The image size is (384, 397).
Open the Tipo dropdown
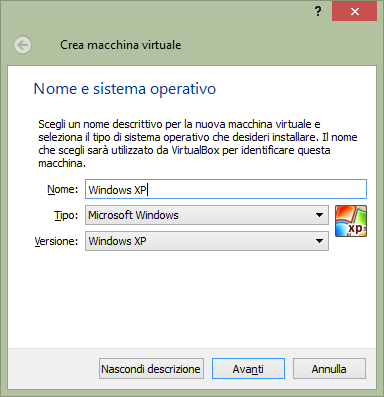(207, 215)
